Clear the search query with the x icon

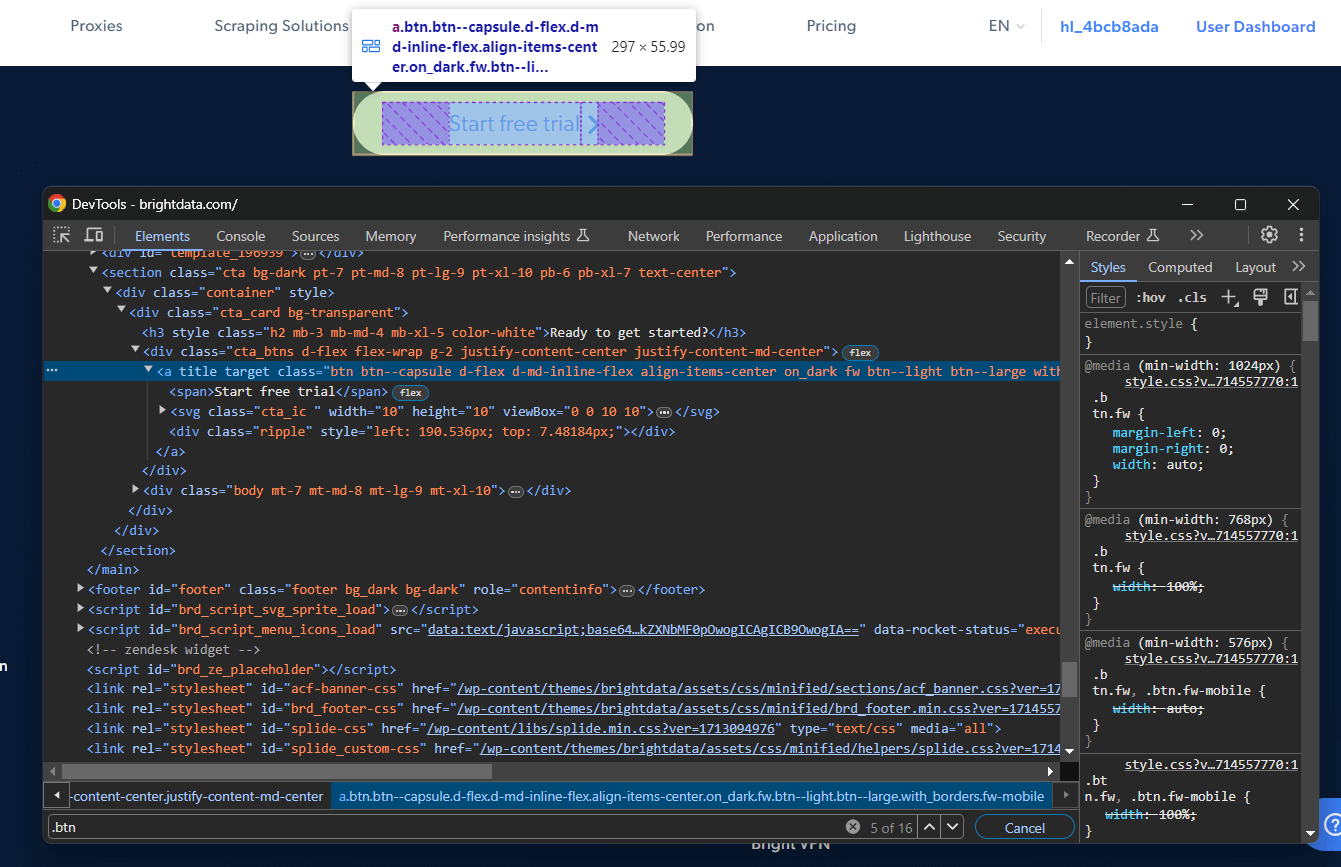(852, 826)
